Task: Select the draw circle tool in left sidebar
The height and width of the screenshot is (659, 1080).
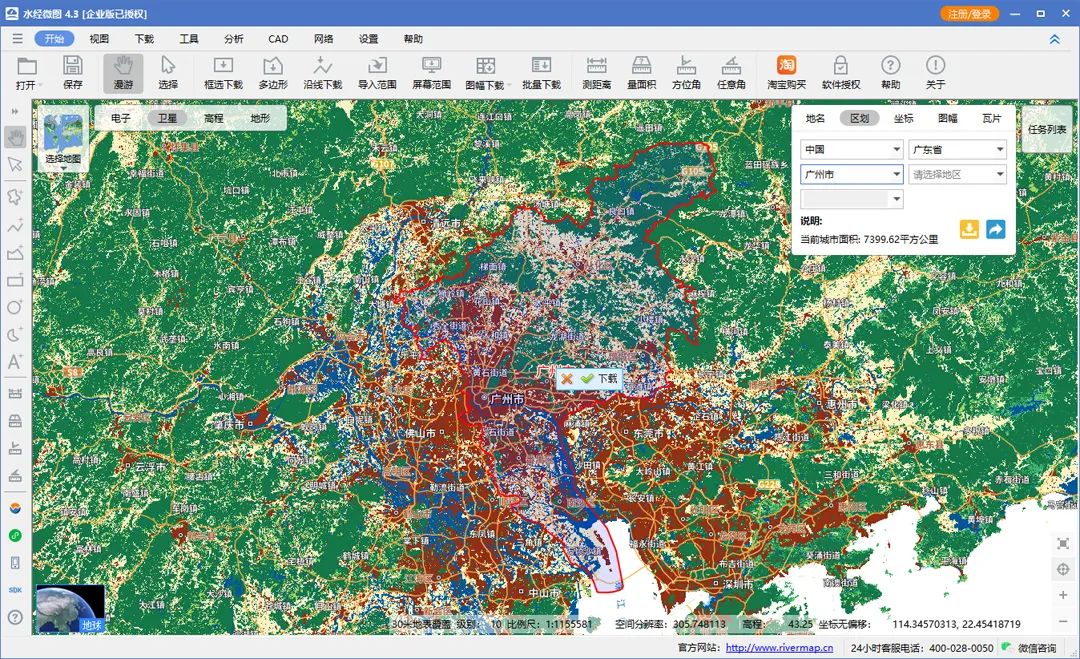Action: (x=15, y=307)
